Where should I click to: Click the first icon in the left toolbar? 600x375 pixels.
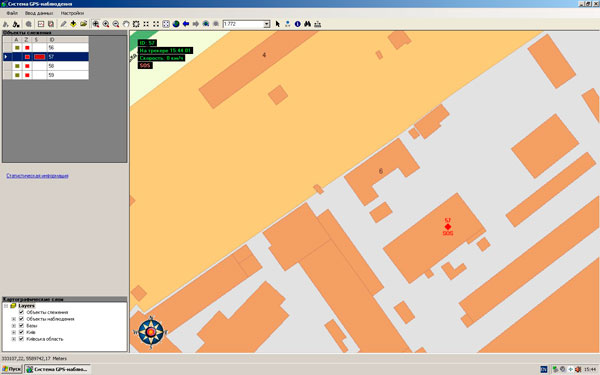point(6,24)
